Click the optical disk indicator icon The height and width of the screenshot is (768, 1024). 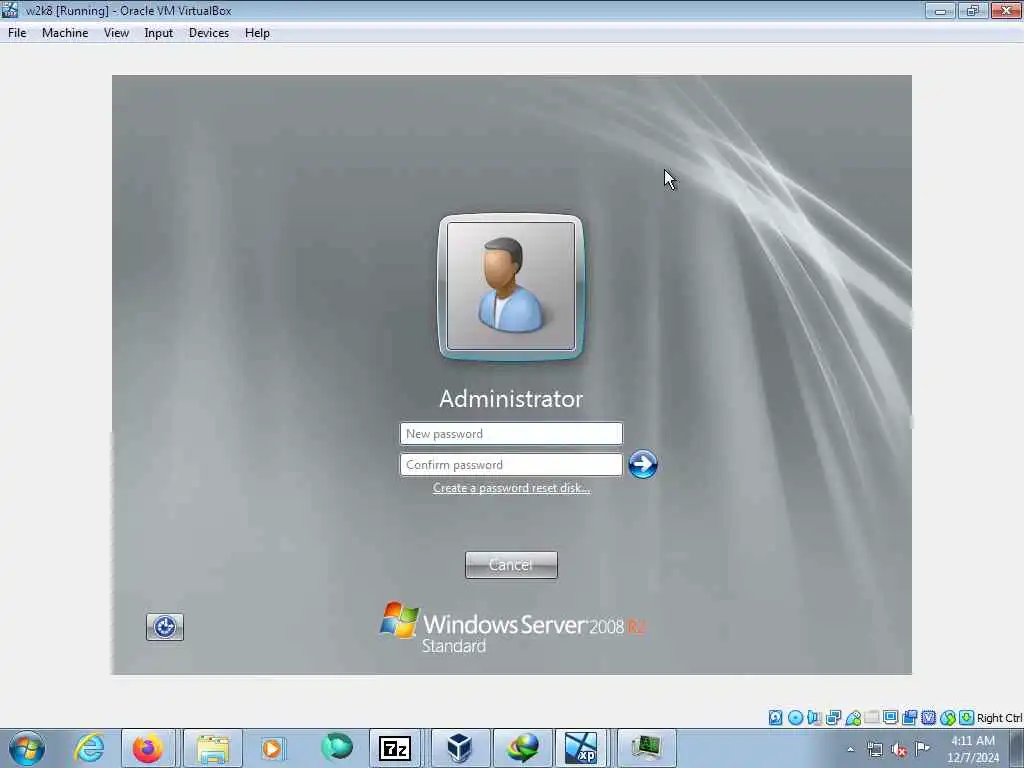click(x=795, y=718)
